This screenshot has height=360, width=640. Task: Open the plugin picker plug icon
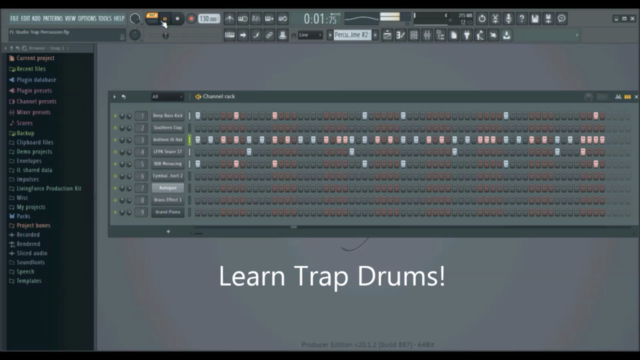467,35
